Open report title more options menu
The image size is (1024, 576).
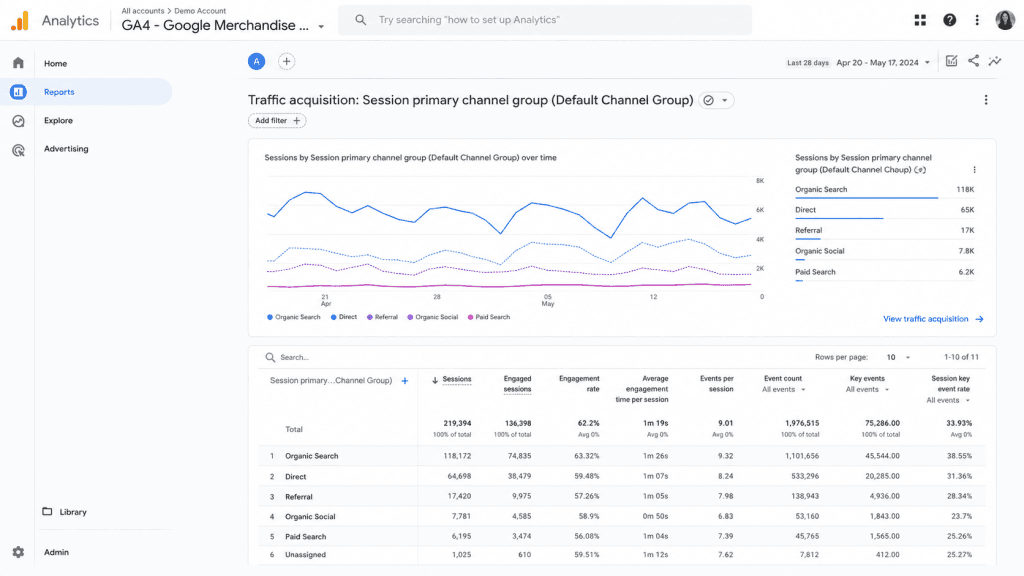986,100
